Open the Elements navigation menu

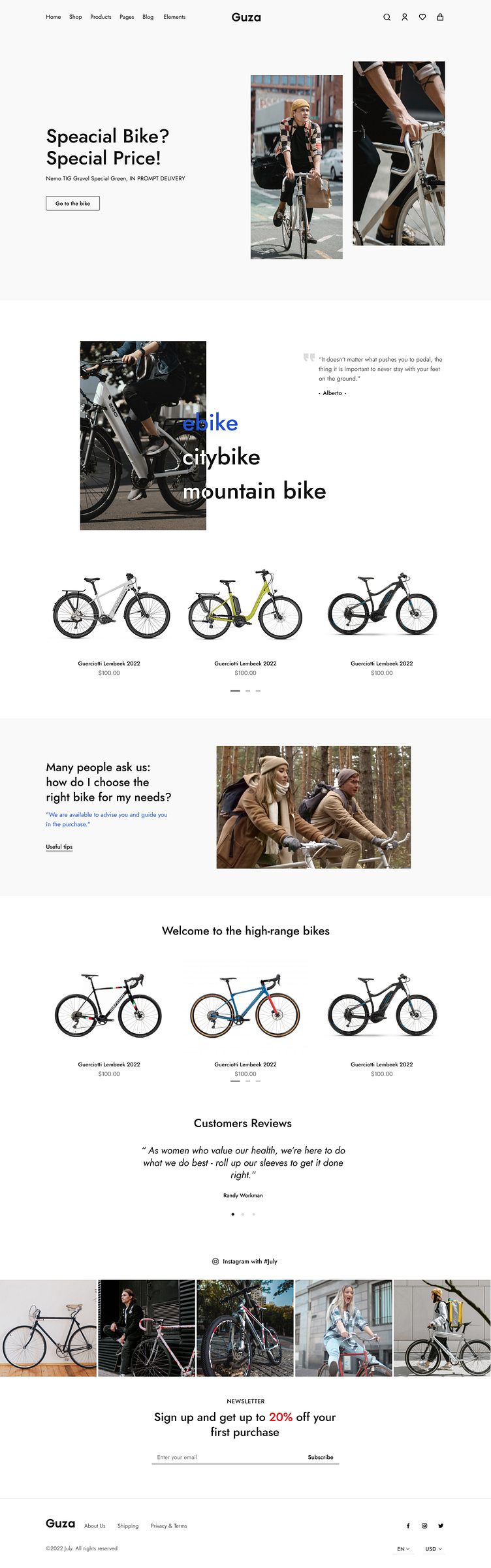point(174,17)
